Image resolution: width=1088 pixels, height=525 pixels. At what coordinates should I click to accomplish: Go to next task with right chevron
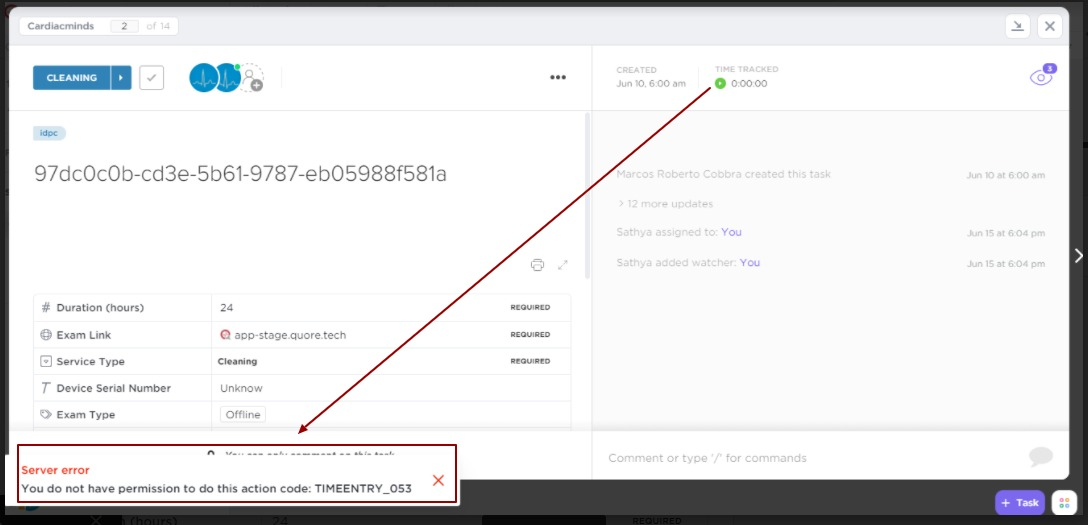[x=1078, y=256]
